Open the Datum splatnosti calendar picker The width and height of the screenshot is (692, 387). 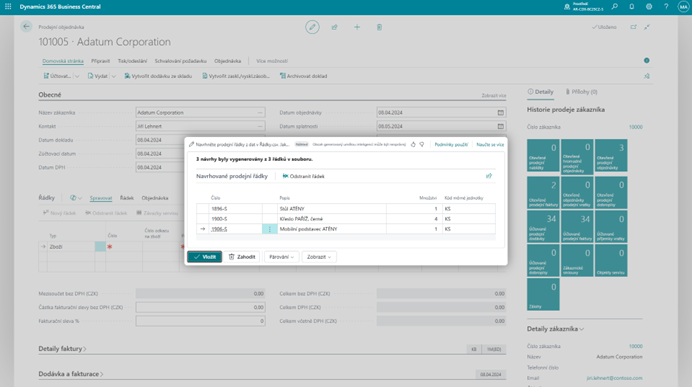[500, 126]
